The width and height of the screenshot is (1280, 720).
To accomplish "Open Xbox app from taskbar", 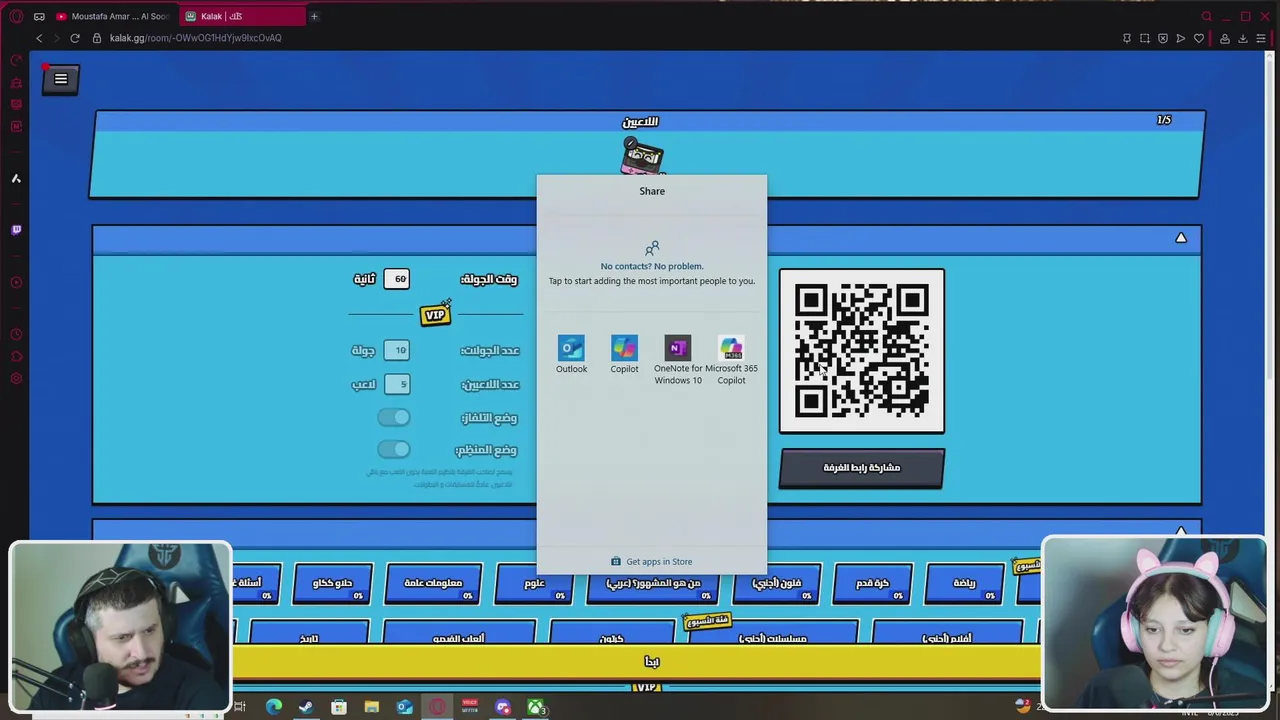I will (x=536, y=707).
